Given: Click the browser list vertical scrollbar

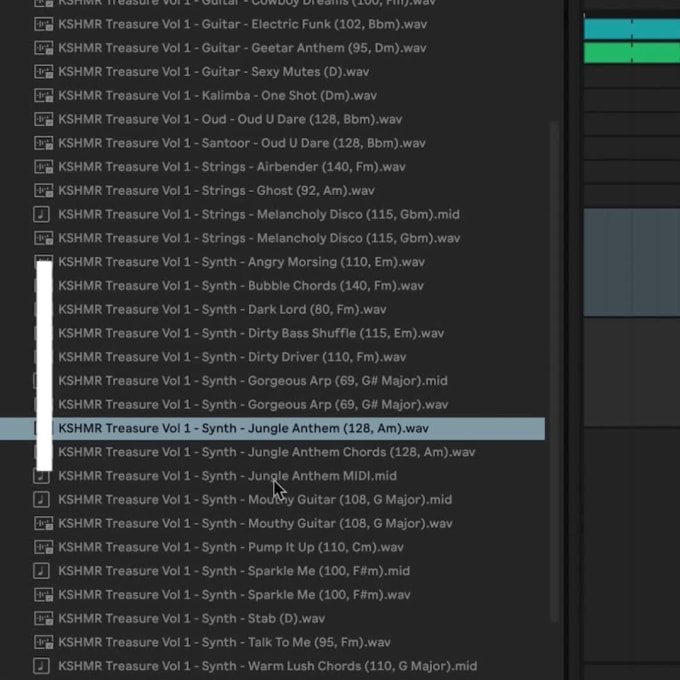Looking at the screenshot, I should pyautogui.click(x=553, y=373).
